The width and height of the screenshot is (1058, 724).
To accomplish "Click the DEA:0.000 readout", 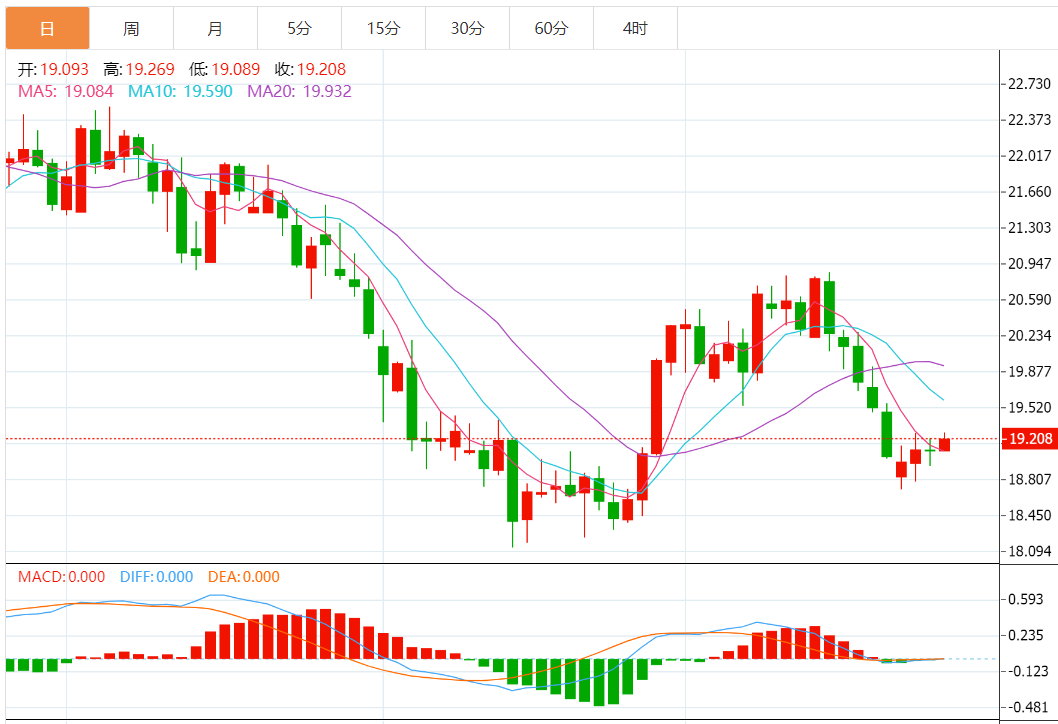I will [244, 577].
